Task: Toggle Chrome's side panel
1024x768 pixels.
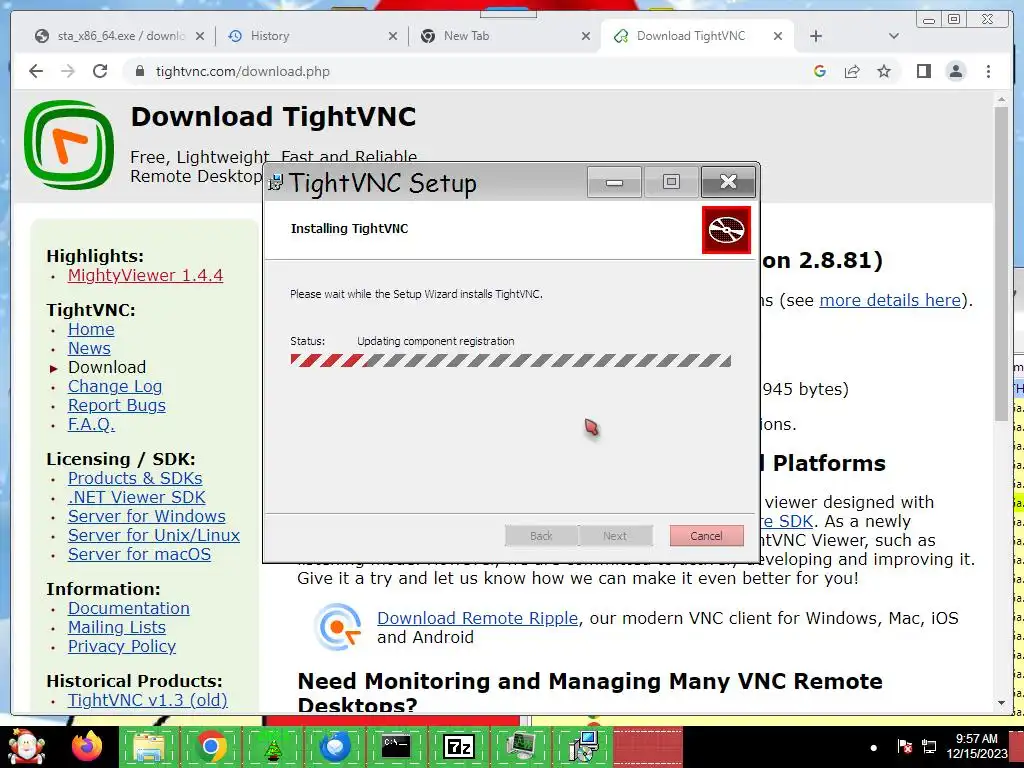Action: point(923,71)
